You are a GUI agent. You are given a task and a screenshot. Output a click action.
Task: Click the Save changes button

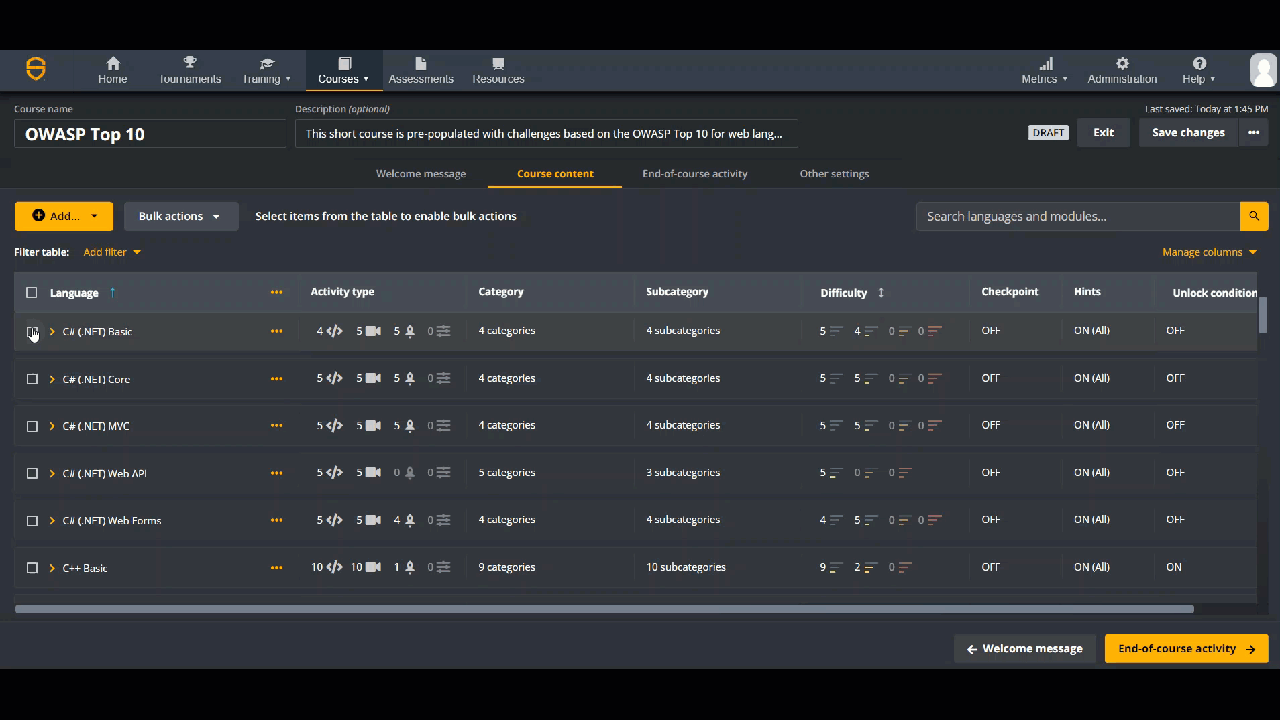pos(1188,132)
